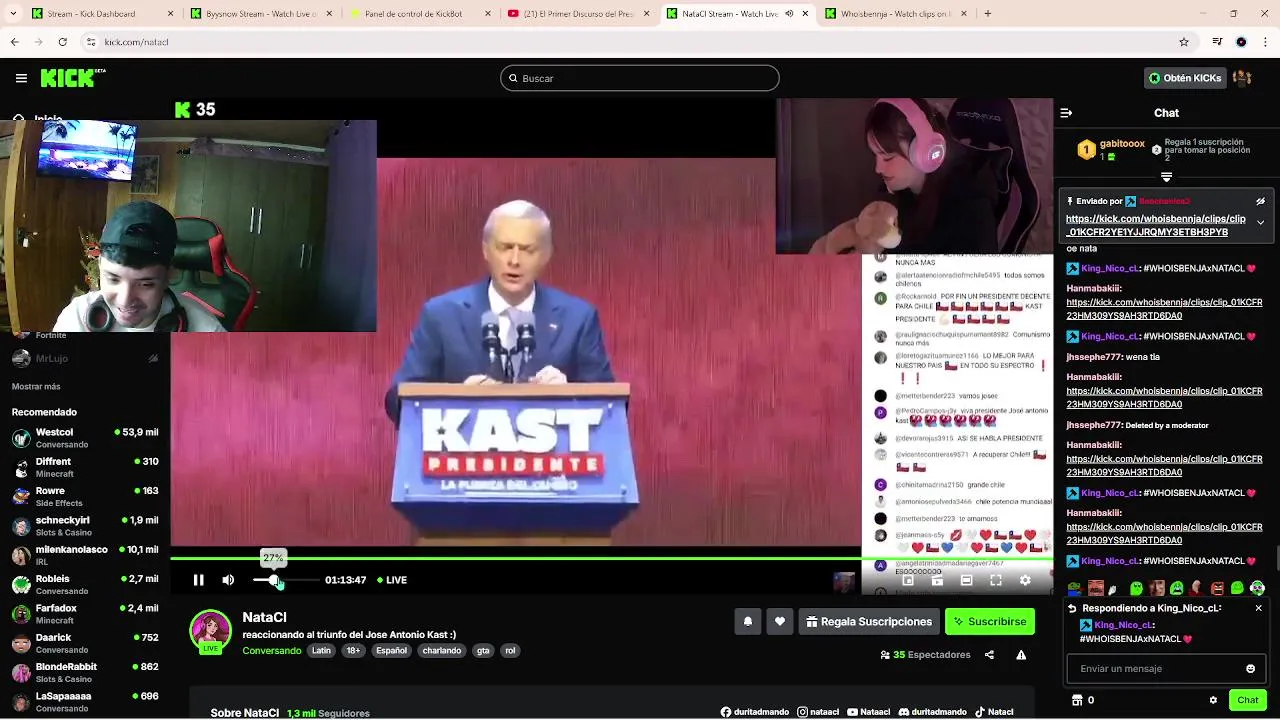Enter fullscreen mode in player
1280x720 pixels.
[x=996, y=580]
